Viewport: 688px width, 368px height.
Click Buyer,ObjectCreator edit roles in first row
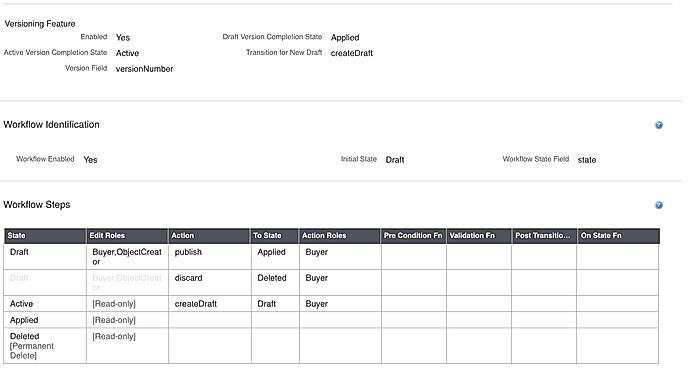(x=127, y=257)
